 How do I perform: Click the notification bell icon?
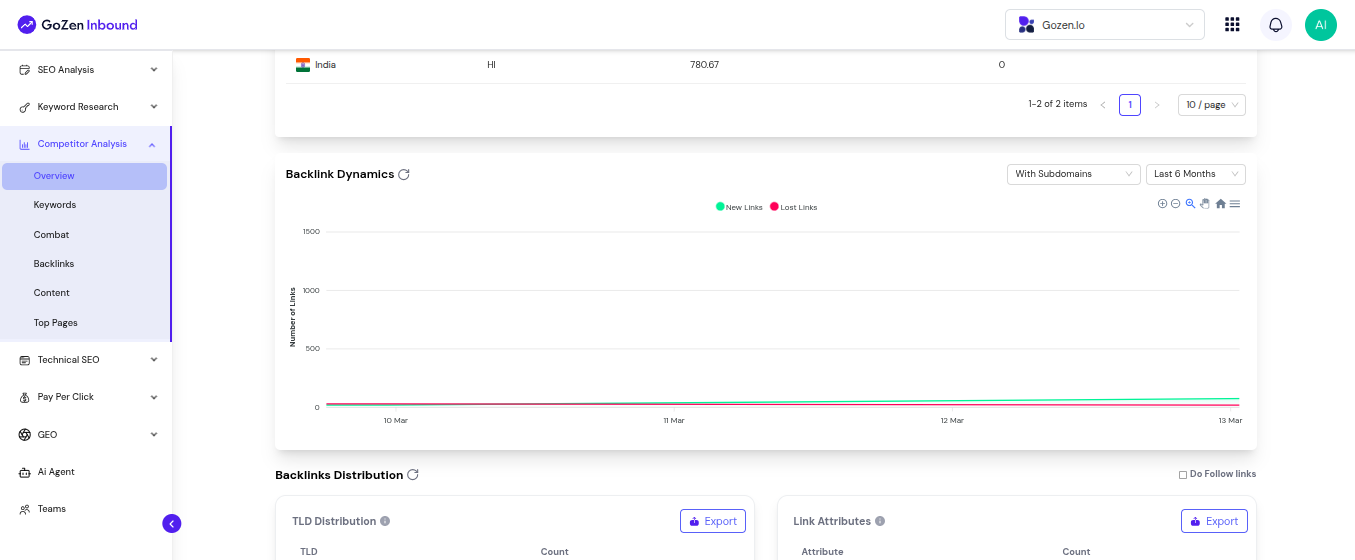pyautogui.click(x=1275, y=25)
